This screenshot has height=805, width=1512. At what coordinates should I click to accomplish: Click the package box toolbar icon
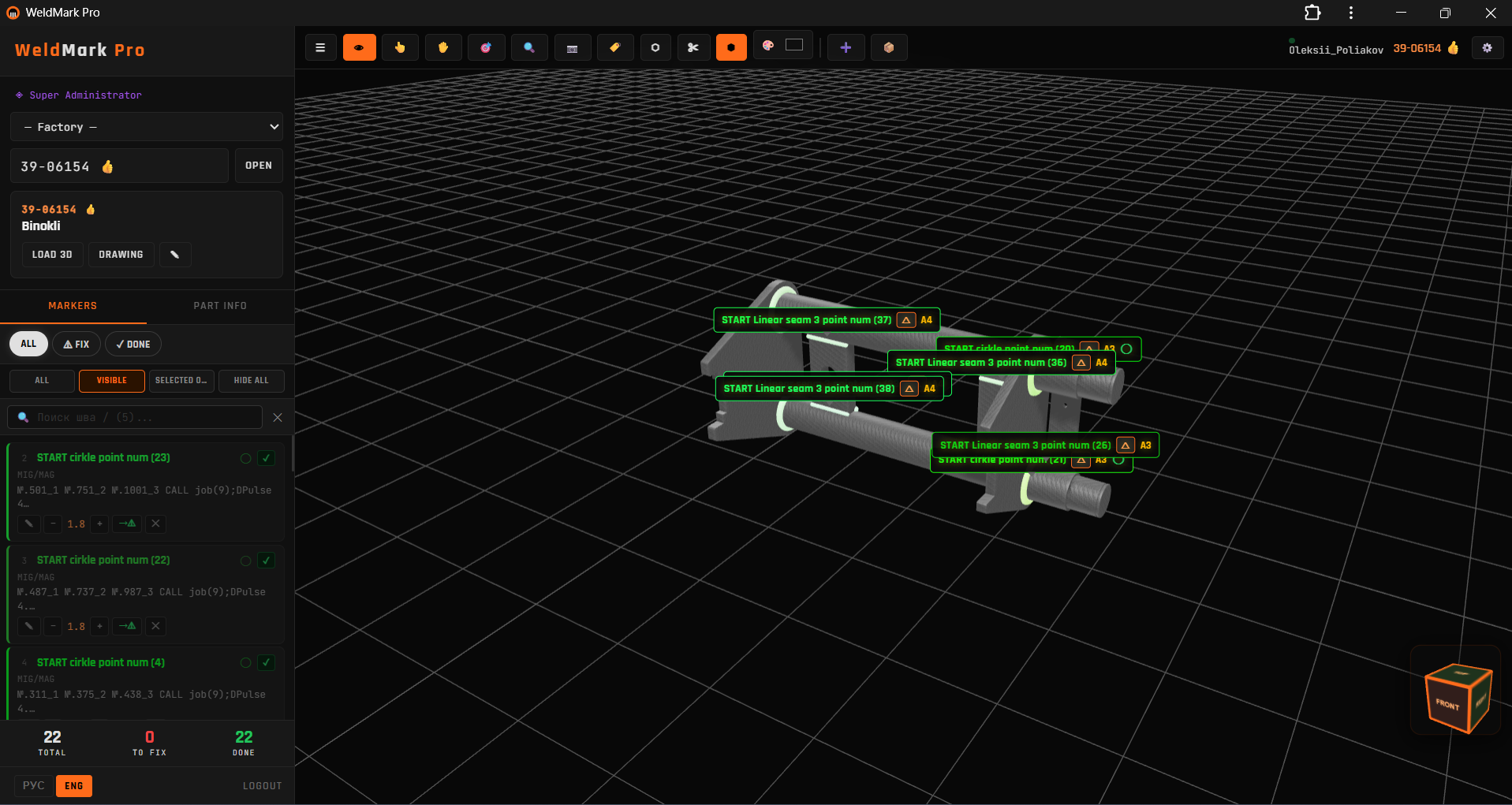[889, 47]
